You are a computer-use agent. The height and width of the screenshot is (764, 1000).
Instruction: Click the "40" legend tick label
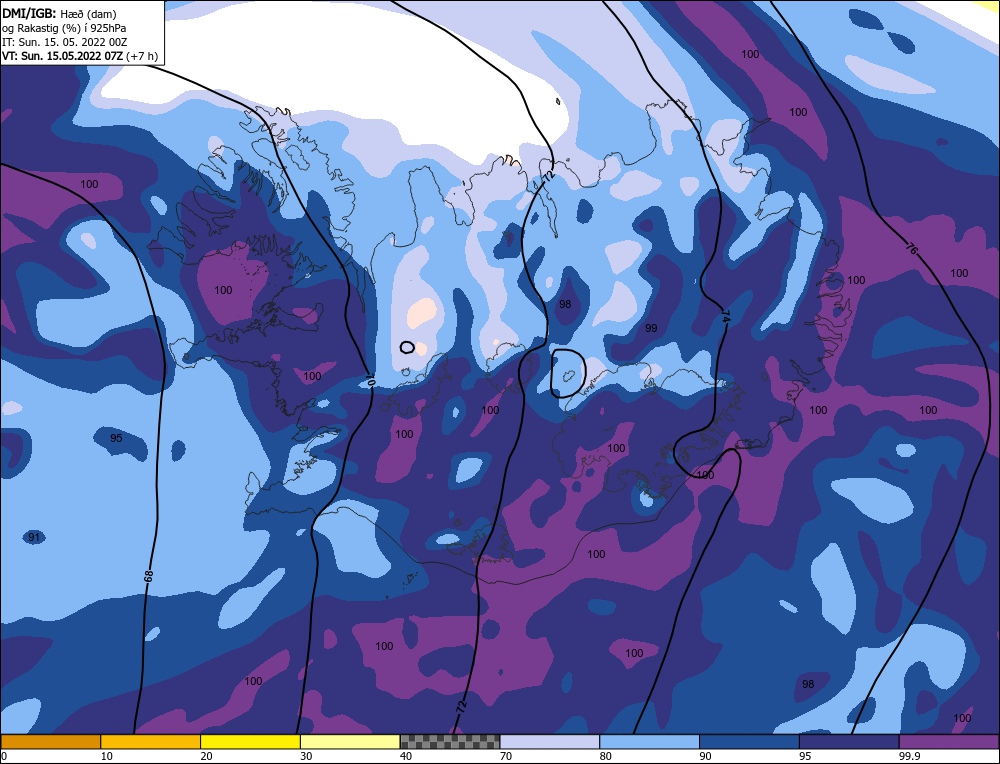(x=406, y=756)
